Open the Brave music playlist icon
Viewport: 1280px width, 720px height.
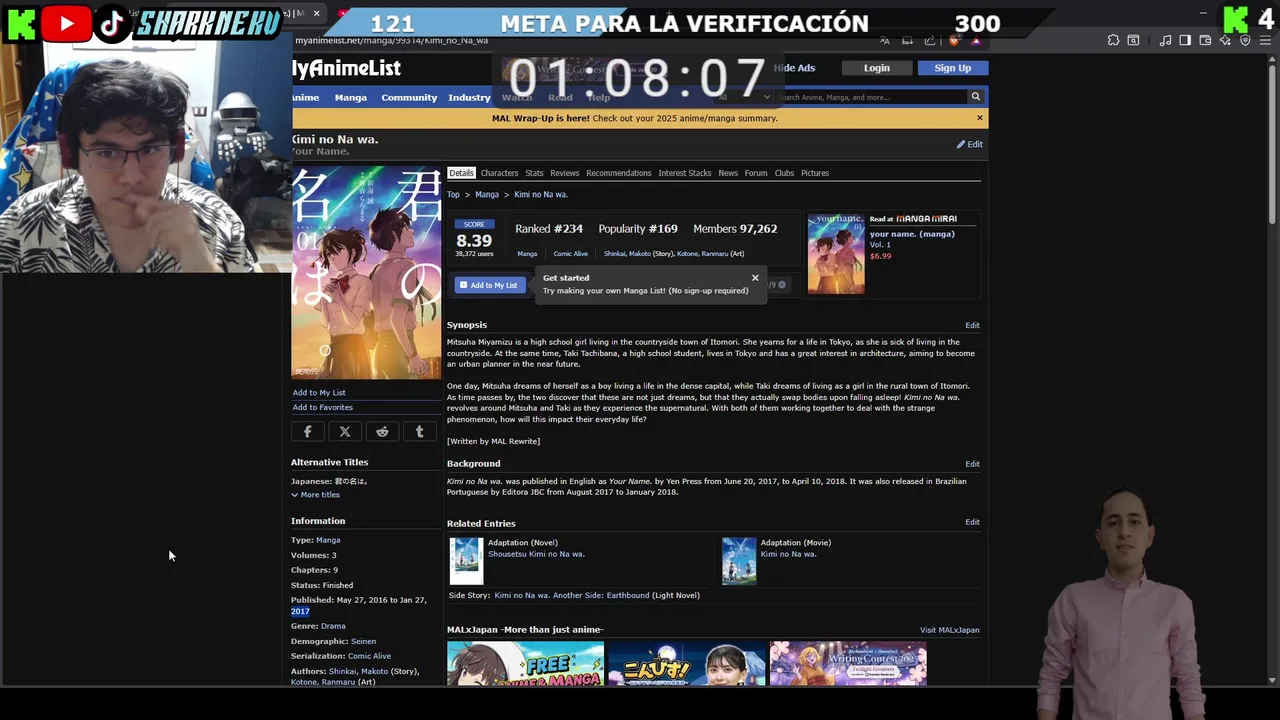(x=1165, y=40)
